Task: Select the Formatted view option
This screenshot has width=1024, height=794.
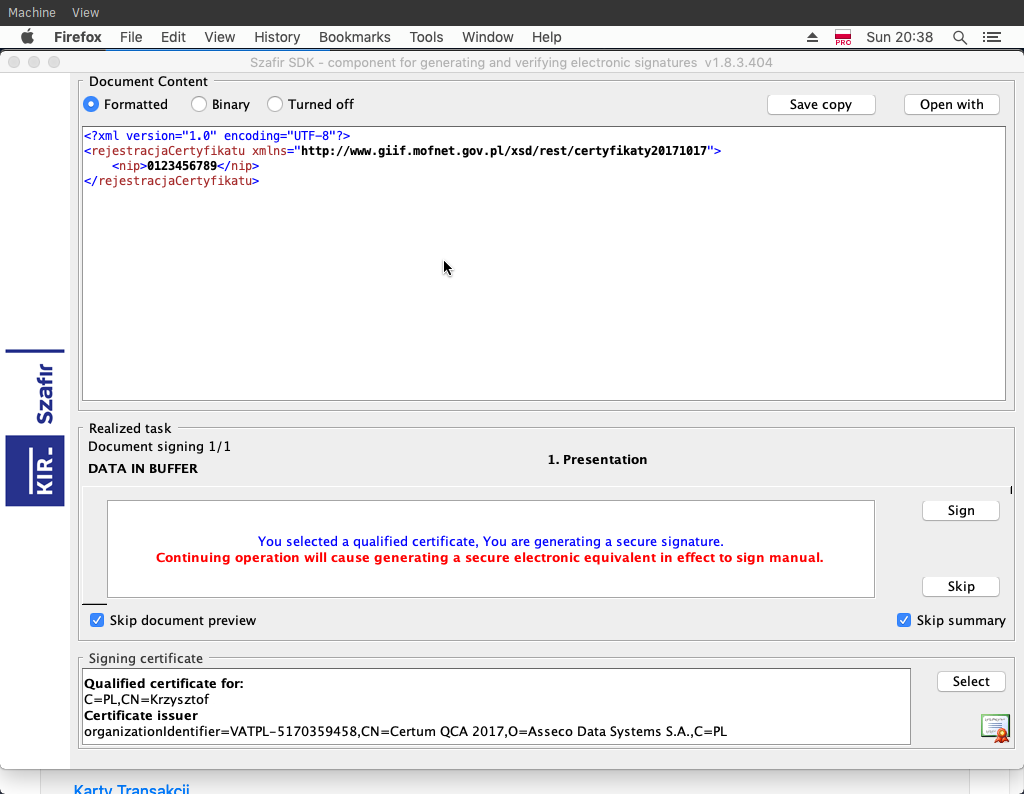Action: coord(92,104)
